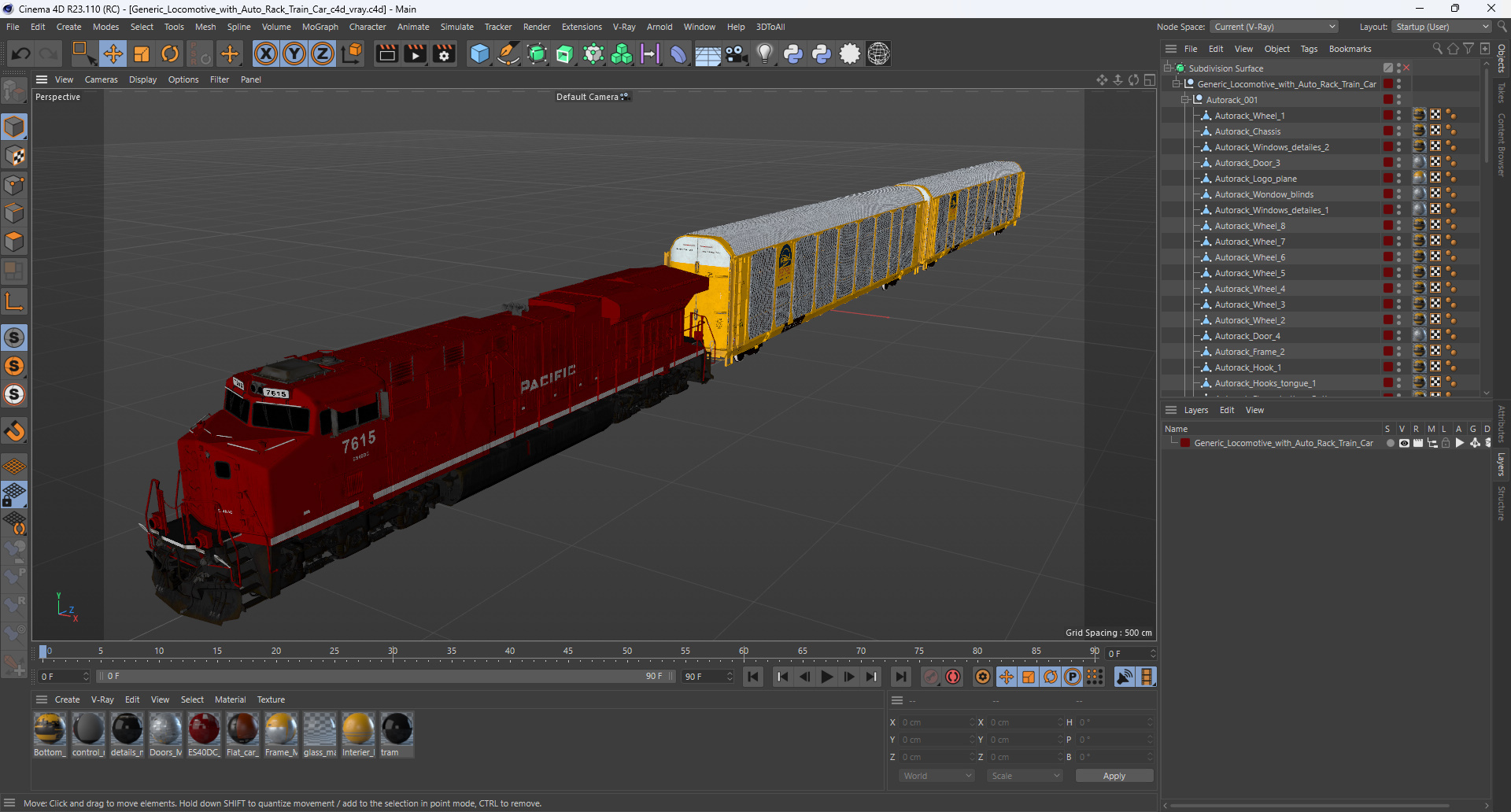This screenshot has width=1511, height=812.
Task: Collapse Generic_Locomotive_with_Auto_Rack_Train_Car object node
Action: pos(1177,84)
